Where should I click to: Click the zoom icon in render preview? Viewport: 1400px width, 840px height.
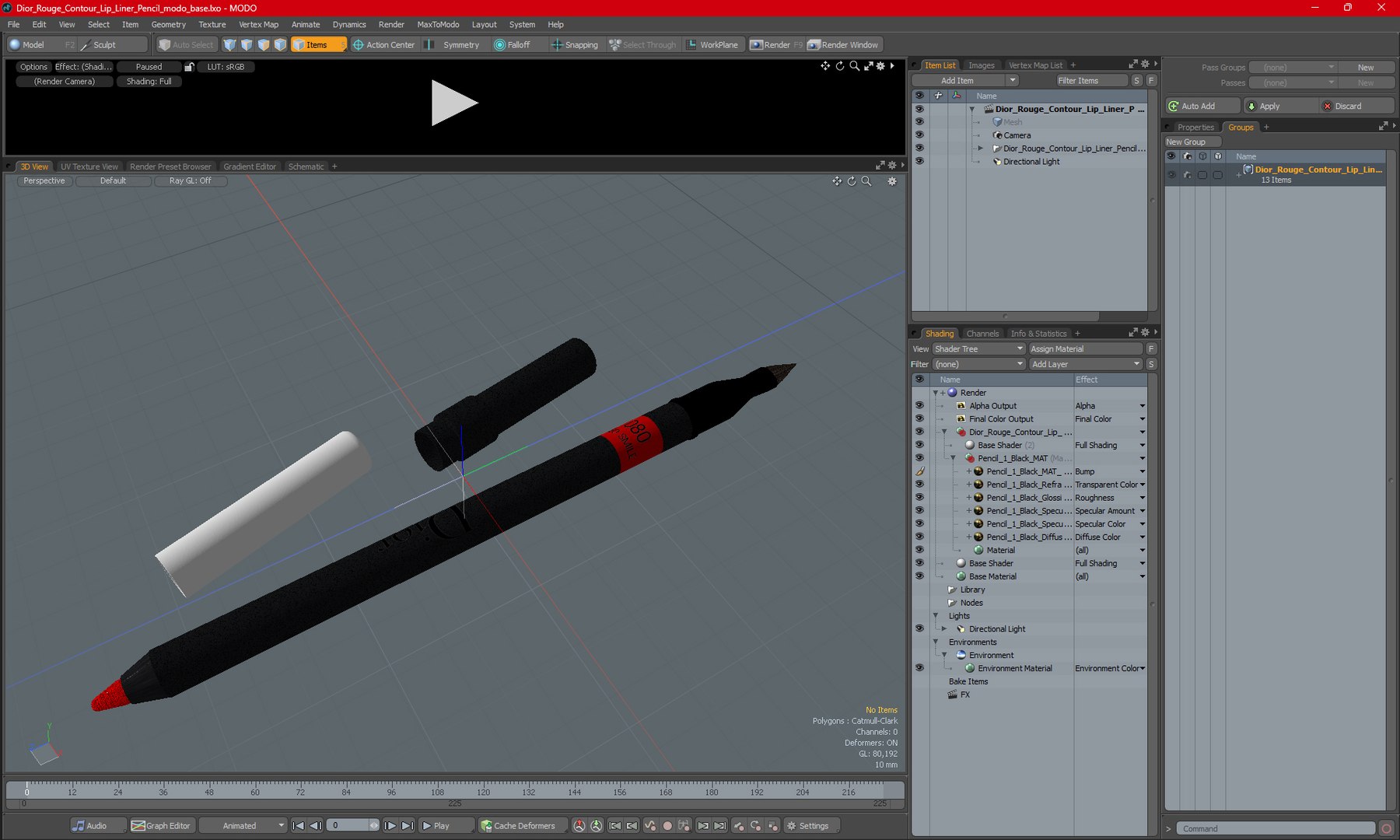point(855,66)
